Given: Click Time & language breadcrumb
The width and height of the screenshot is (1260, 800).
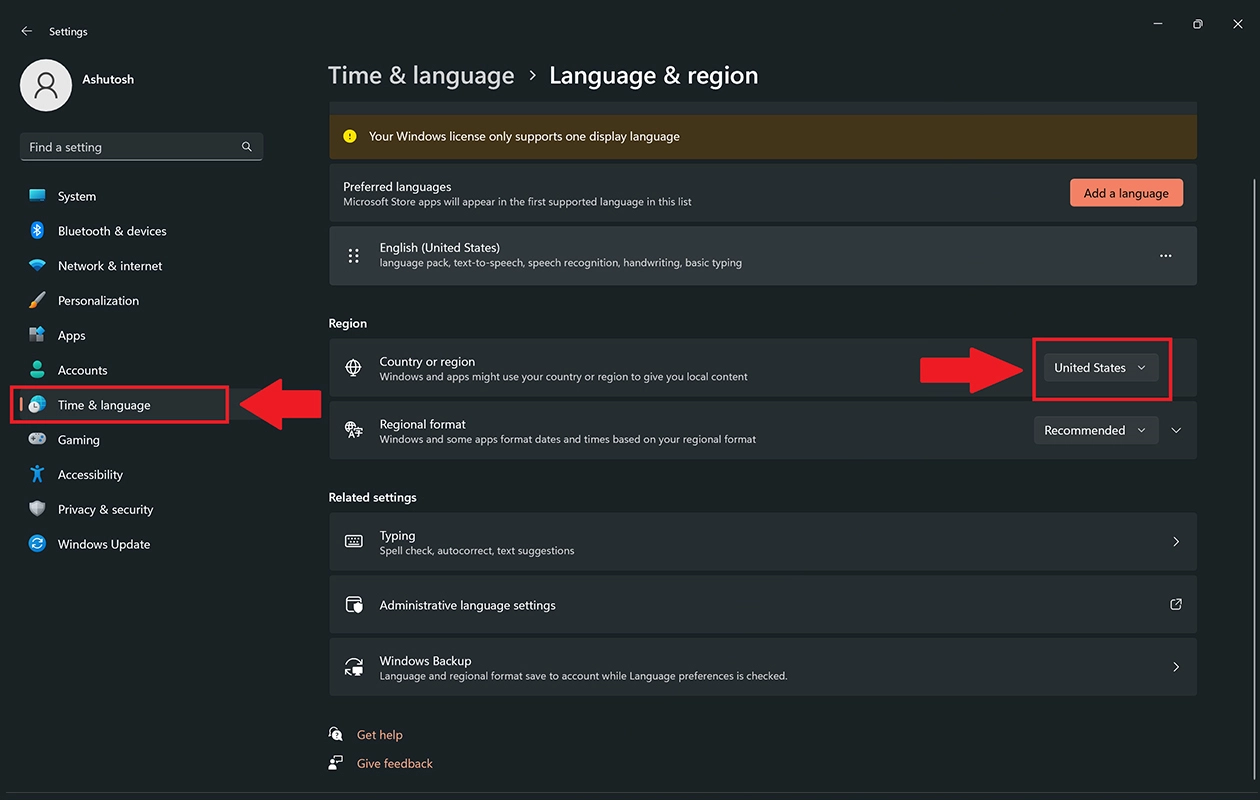Looking at the screenshot, I should (x=421, y=76).
